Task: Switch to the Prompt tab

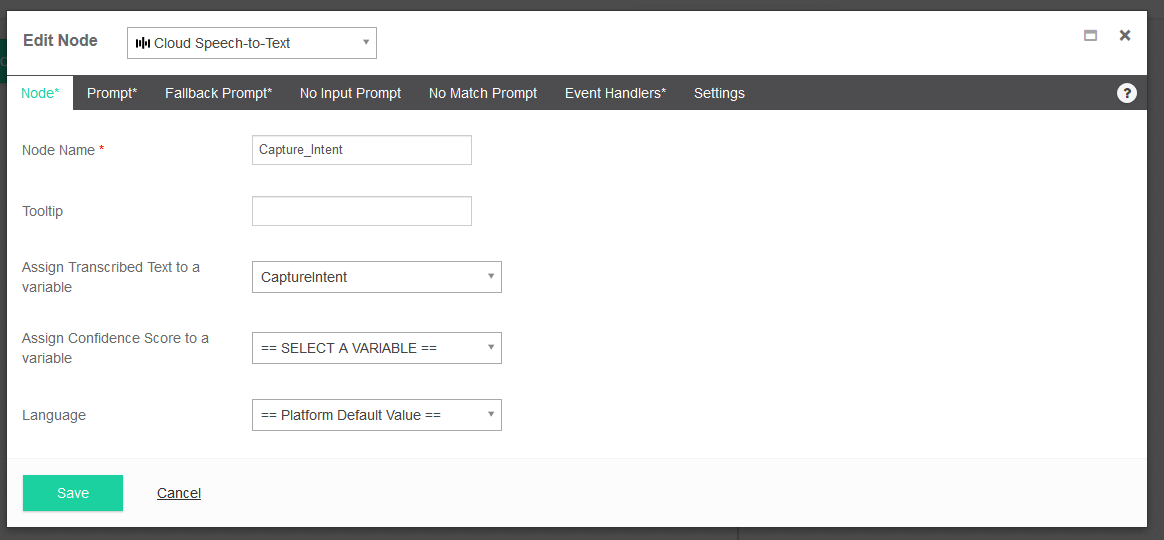Action: (112, 93)
